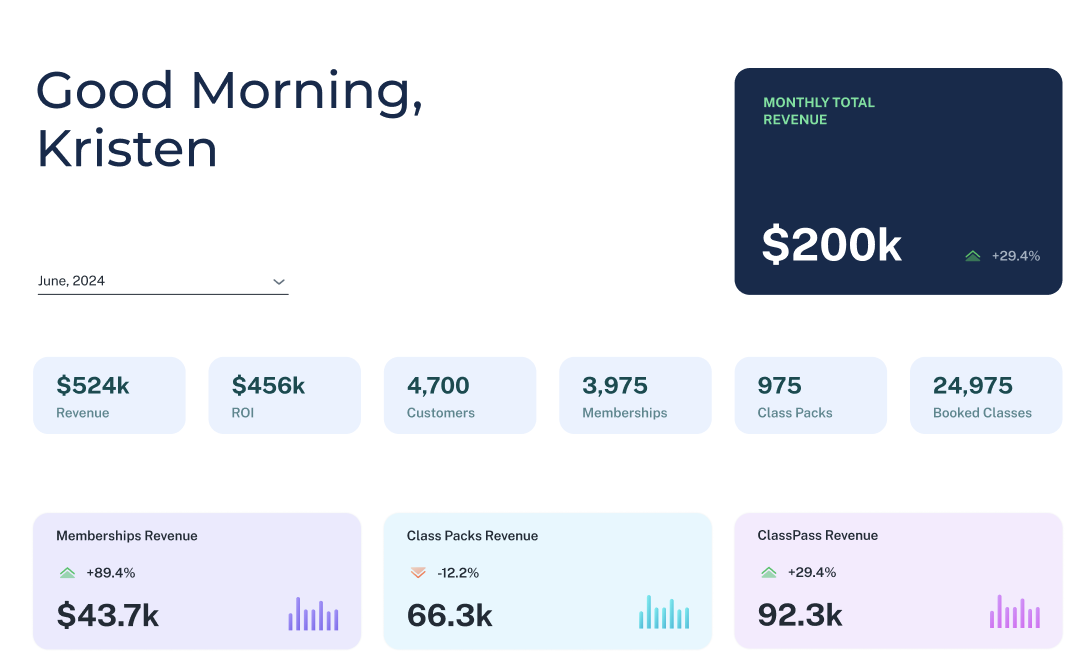
Task: Click Class Packs Revenue red down-arrow icon
Action: (x=418, y=573)
